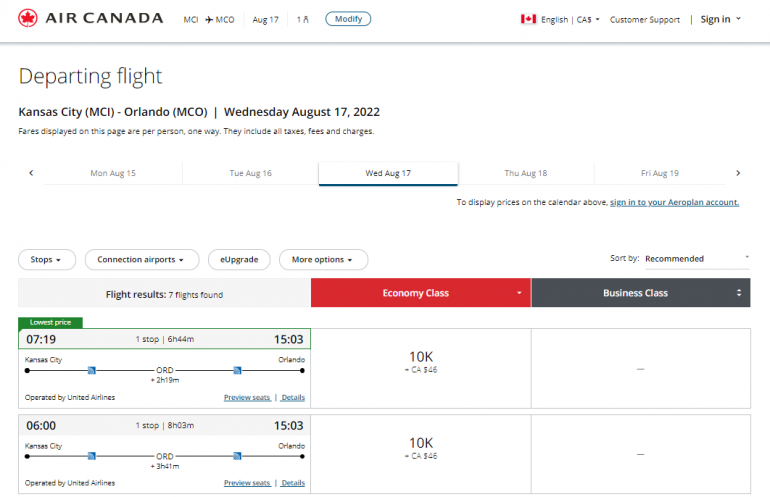
Task: Expand the Connection airports filter
Action: coord(141,260)
